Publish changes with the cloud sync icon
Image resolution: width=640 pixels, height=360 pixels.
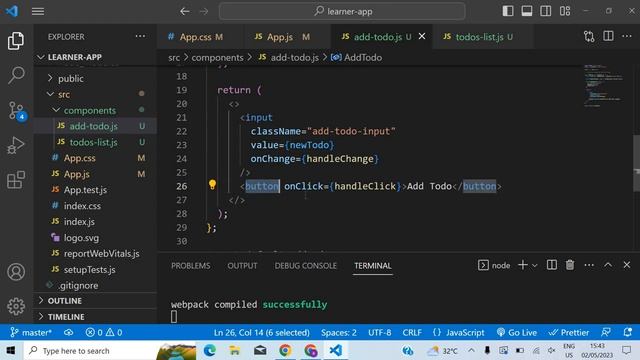coord(69,333)
